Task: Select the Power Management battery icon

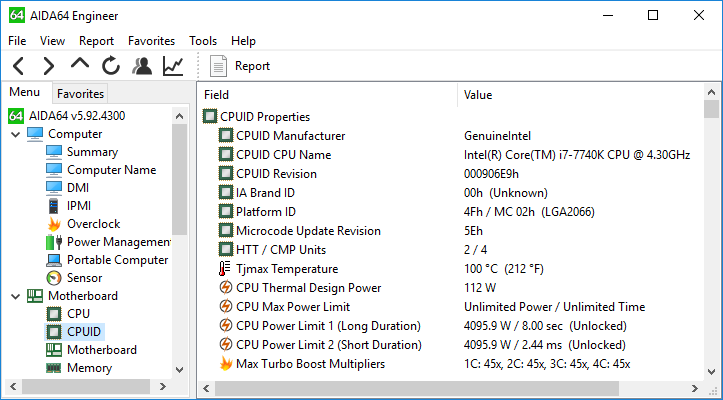Action: click(x=54, y=242)
